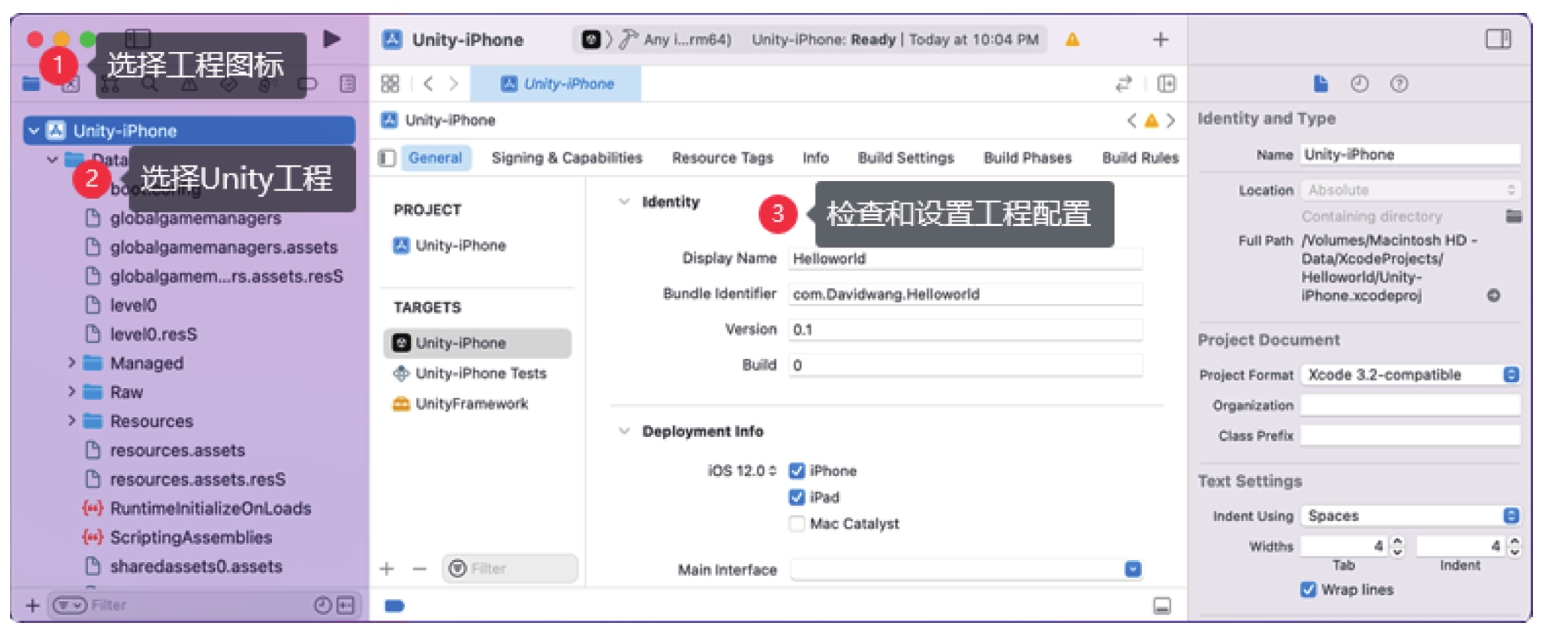Open the Indent Using dropdown
This screenshot has width=1549, height=635.
(1410, 516)
